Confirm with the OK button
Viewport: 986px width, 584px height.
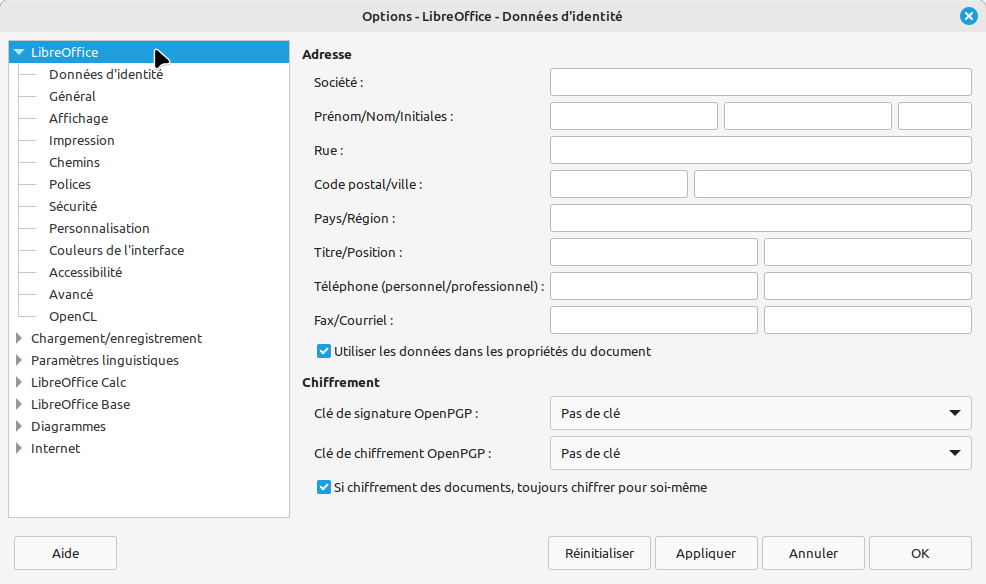(x=920, y=553)
